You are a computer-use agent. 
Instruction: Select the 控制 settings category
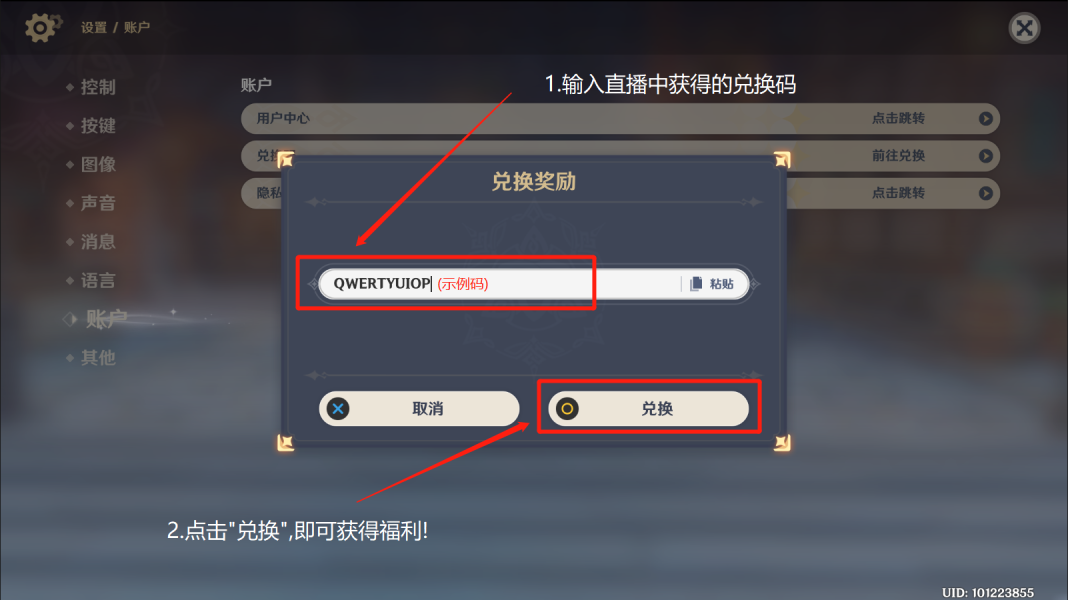[98, 87]
